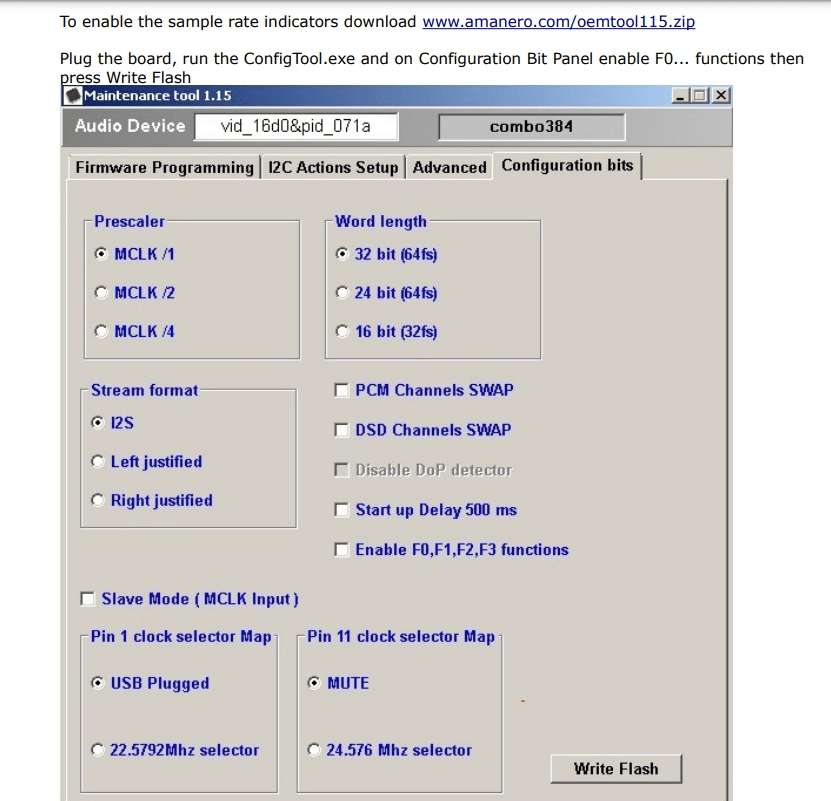
Task: Close the Maintenance tool window
Action: coord(721,96)
